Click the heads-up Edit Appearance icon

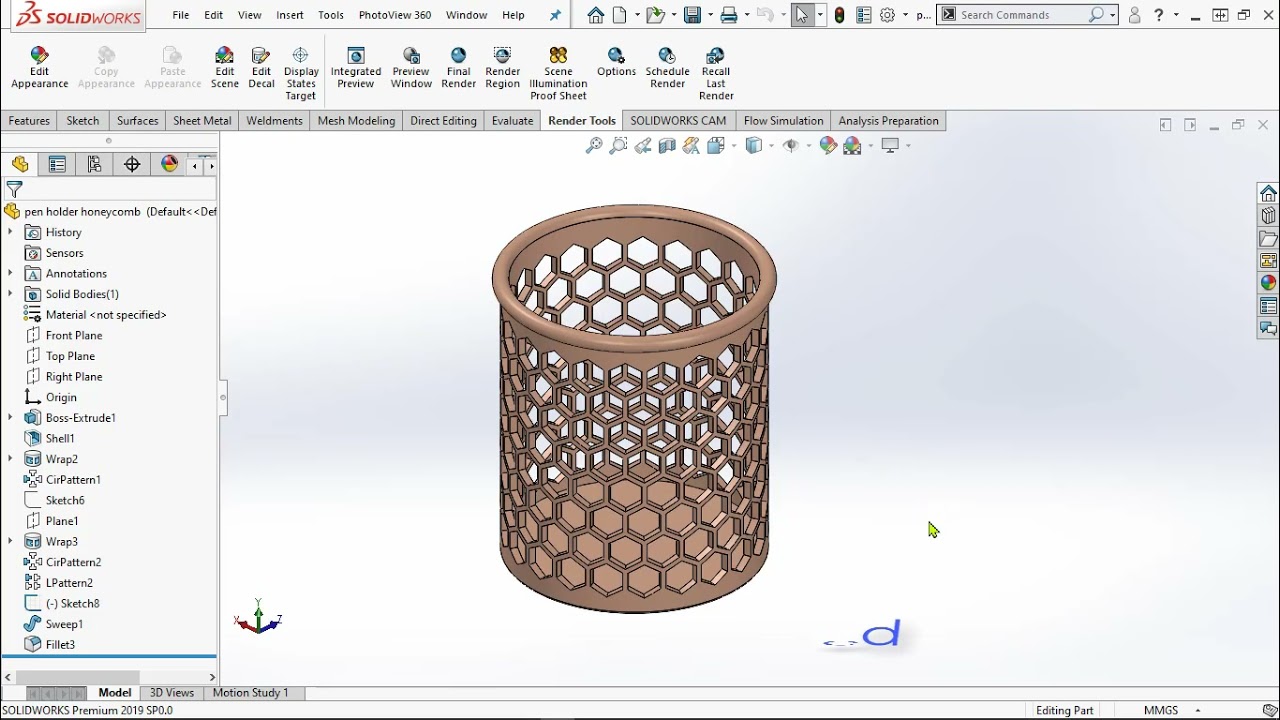click(828, 146)
